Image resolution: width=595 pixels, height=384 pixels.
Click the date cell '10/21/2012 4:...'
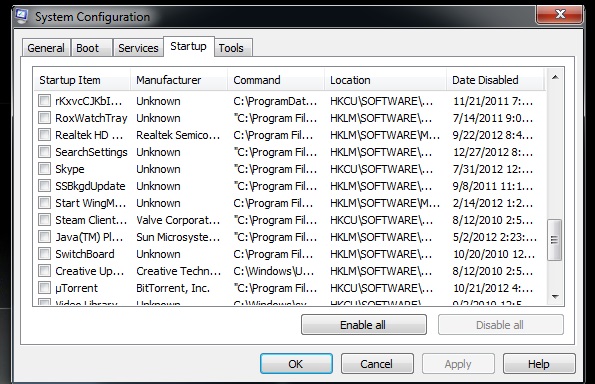click(493, 288)
